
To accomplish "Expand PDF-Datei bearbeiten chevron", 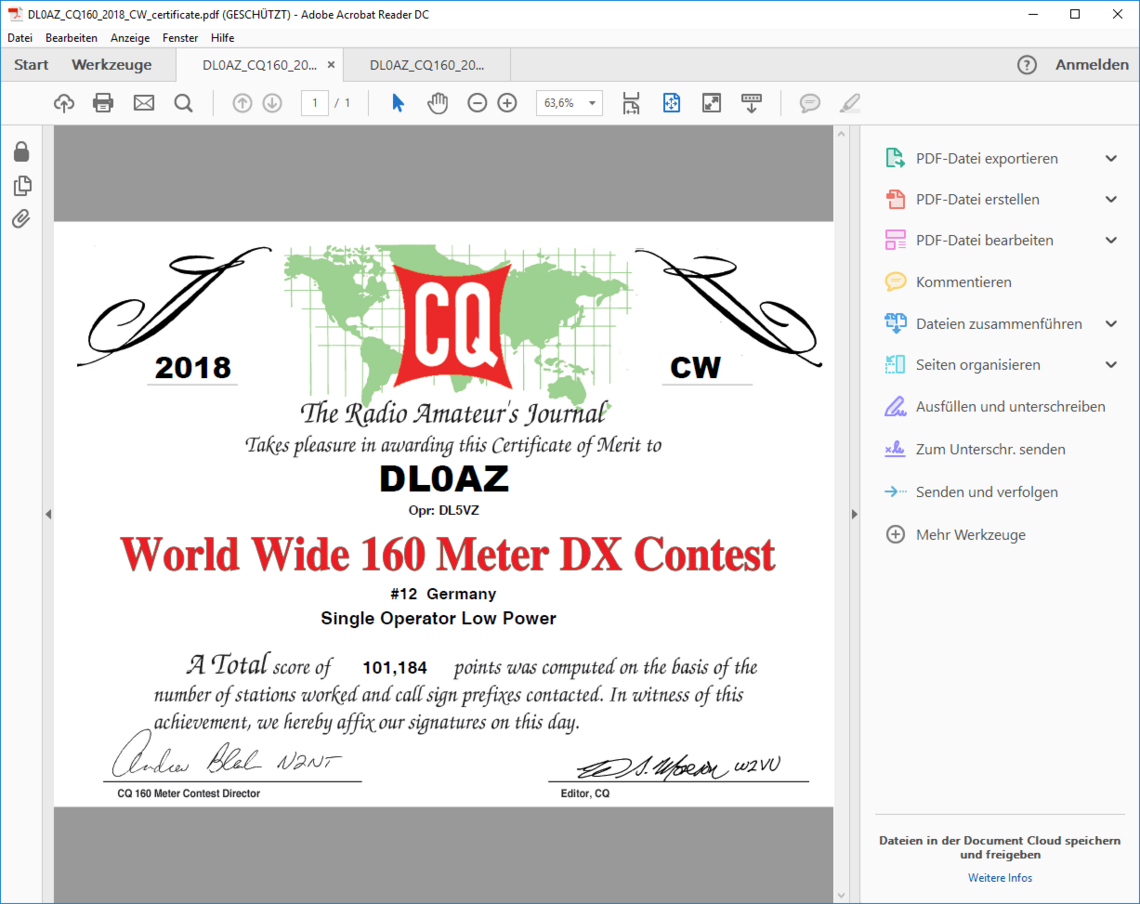I will pos(1111,240).
